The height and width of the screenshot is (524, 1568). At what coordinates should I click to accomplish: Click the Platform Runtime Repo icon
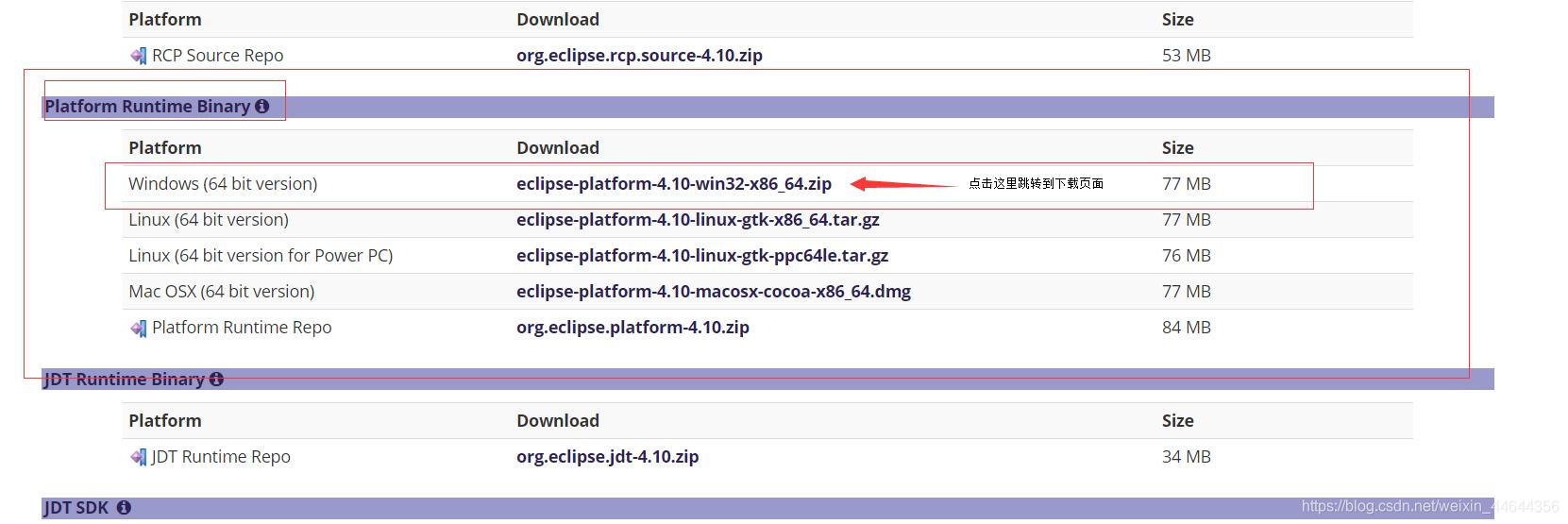click(138, 328)
